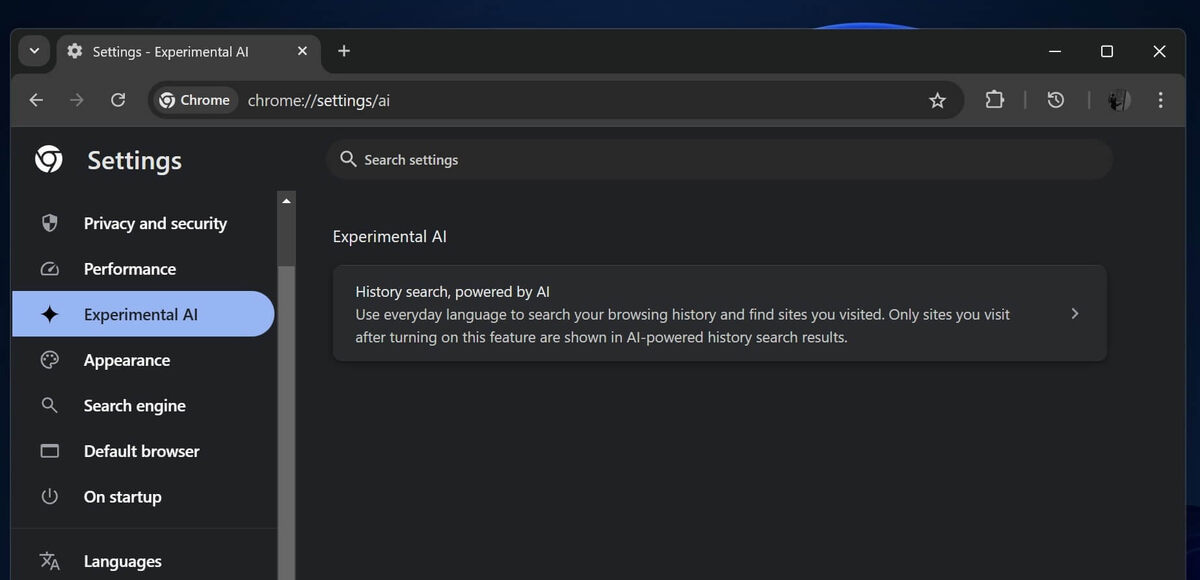Select the Appearance section
1200x580 pixels.
[x=127, y=360]
